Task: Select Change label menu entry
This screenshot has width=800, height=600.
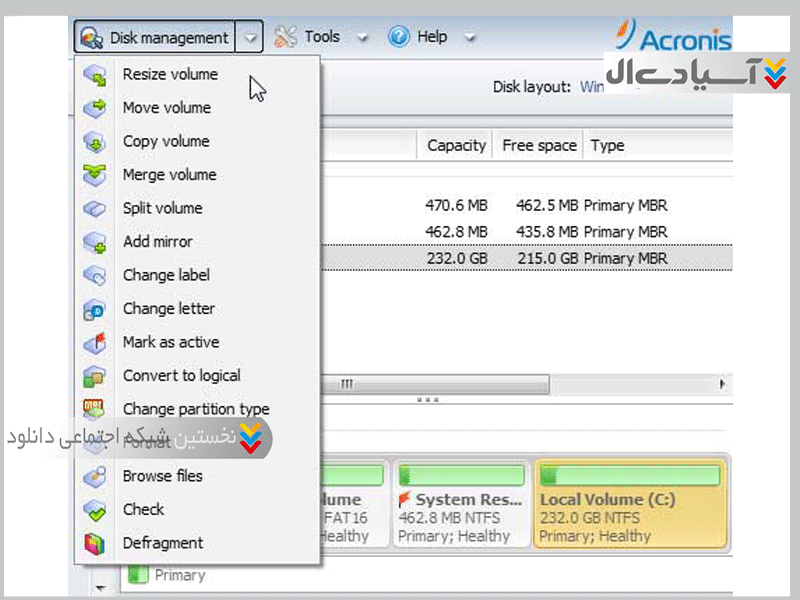Action: coord(166,275)
